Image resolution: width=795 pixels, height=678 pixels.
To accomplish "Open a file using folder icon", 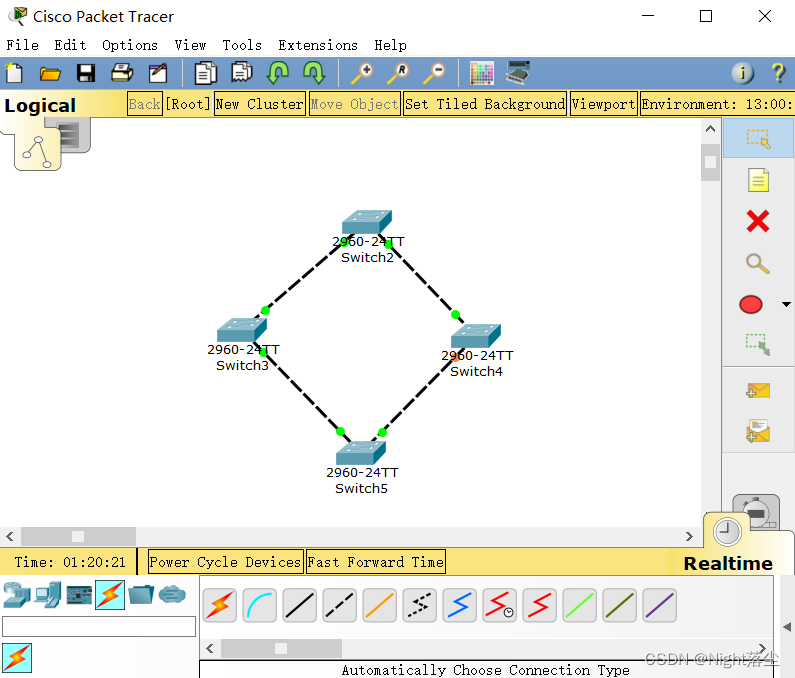I will pyautogui.click(x=50, y=74).
